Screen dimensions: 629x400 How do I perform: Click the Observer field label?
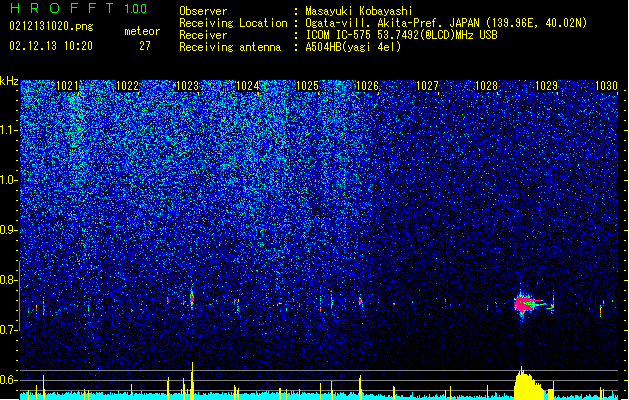point(203,11)
